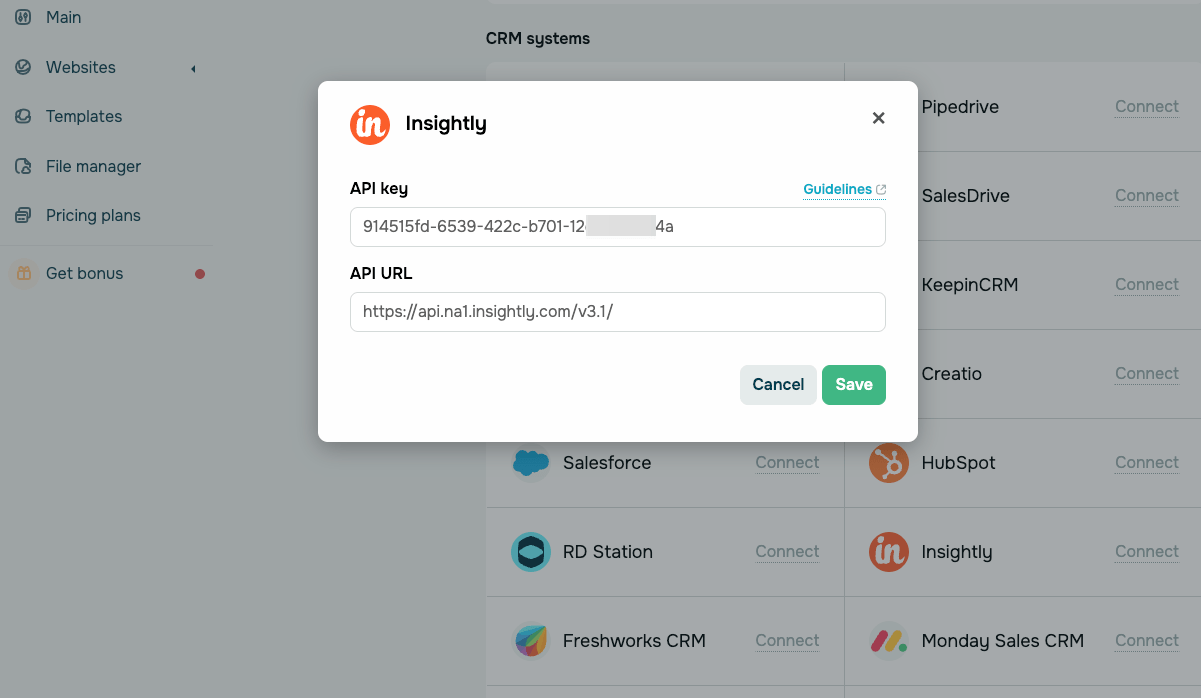1201x698 pixels.
Task: Connect SalesDrive CRM
Action: [x=1147, y=196]
